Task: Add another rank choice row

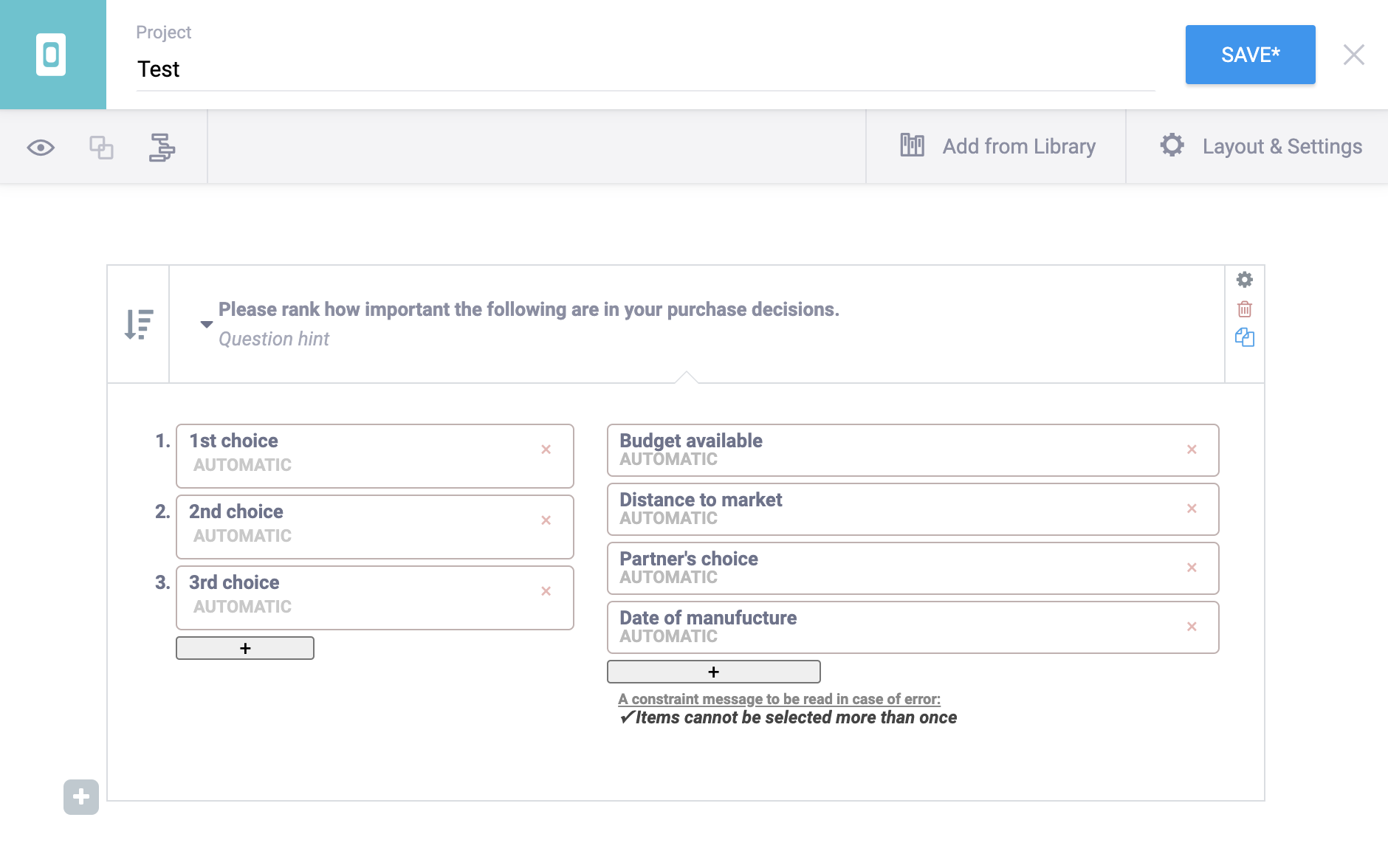Action: [245, 648]
